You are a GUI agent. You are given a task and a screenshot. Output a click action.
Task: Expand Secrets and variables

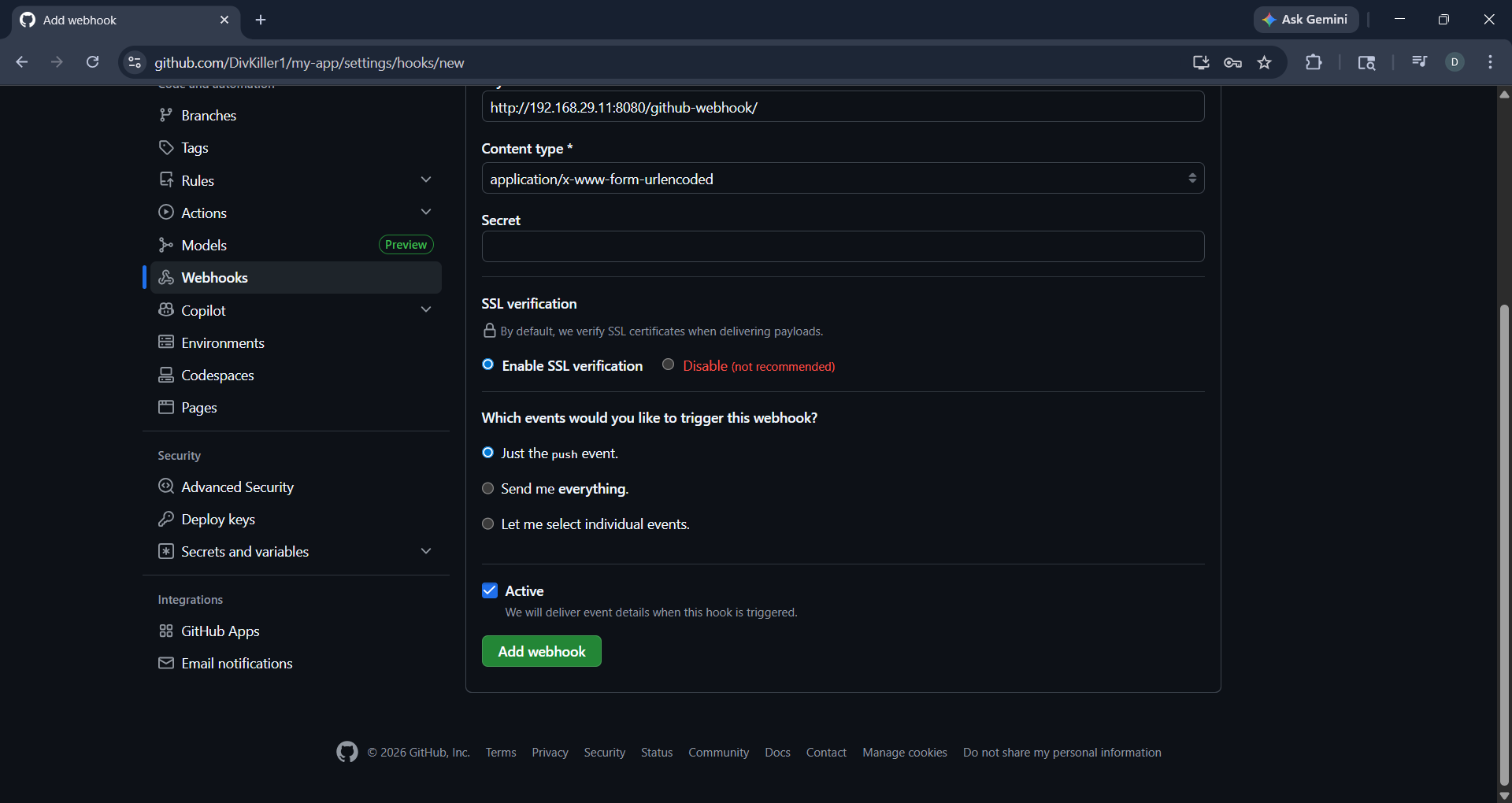tap(425, 551)
